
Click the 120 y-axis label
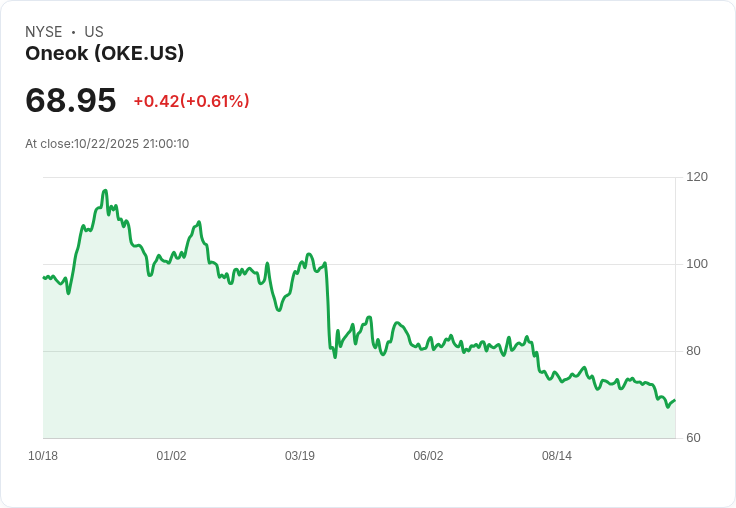tap(697, 177)
